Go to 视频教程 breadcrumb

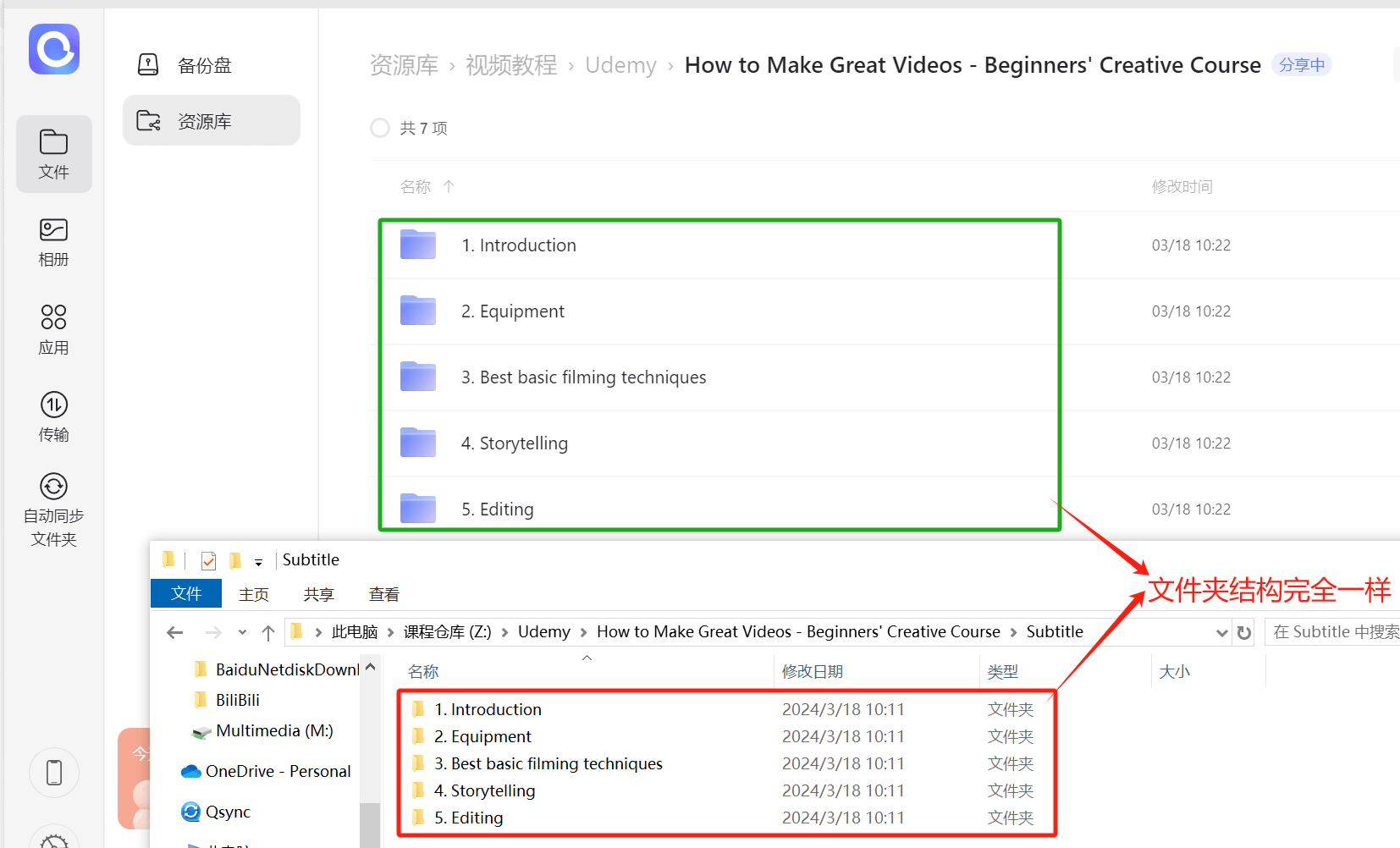pos(511,65)
